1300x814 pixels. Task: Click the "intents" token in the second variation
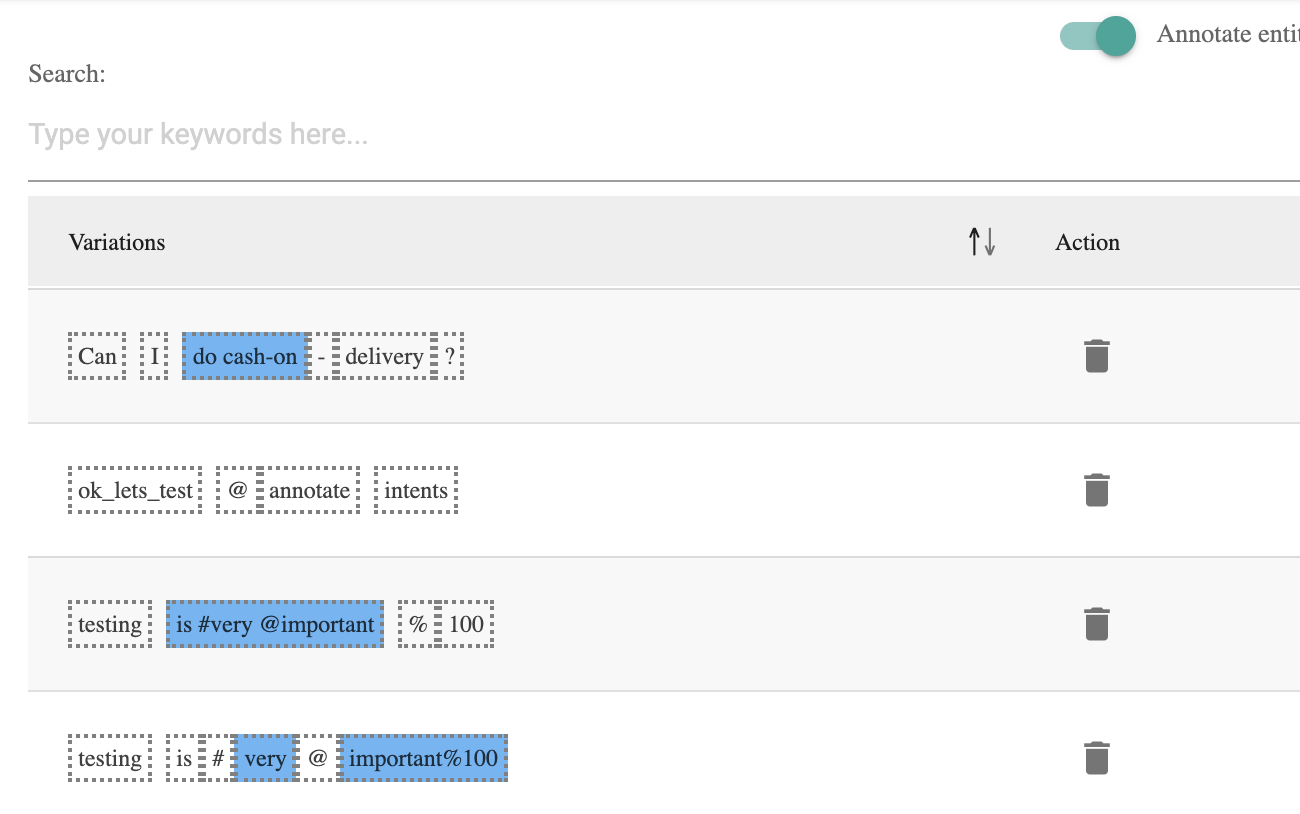point(416,489)
